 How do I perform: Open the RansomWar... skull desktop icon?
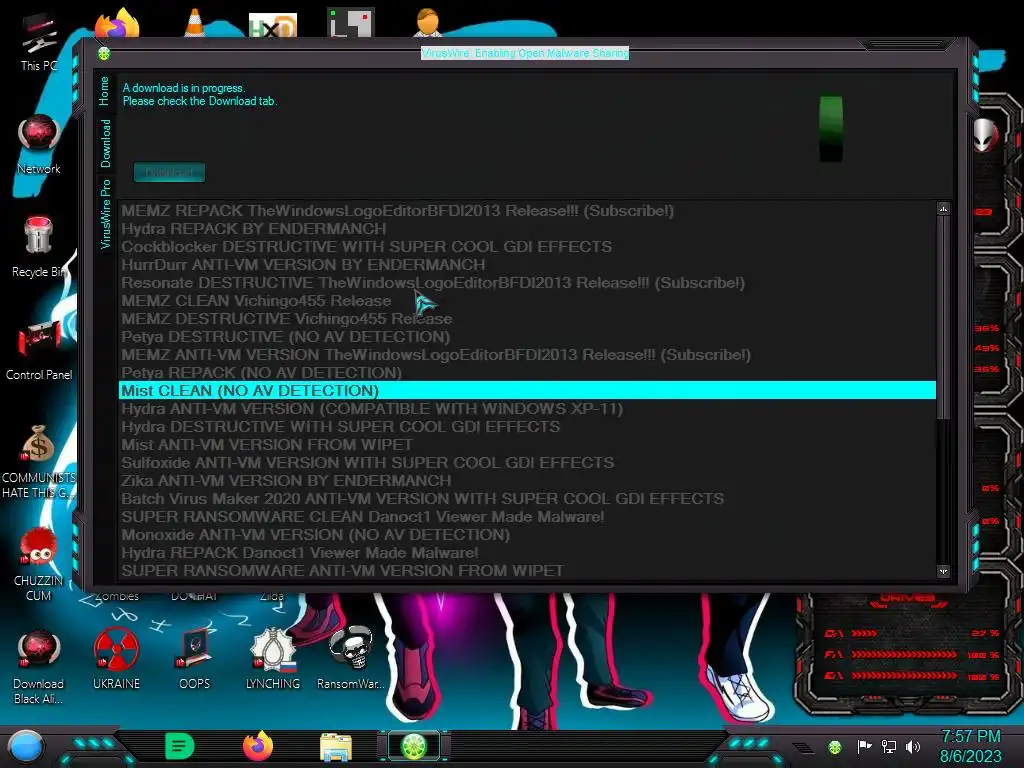[351, 660]
